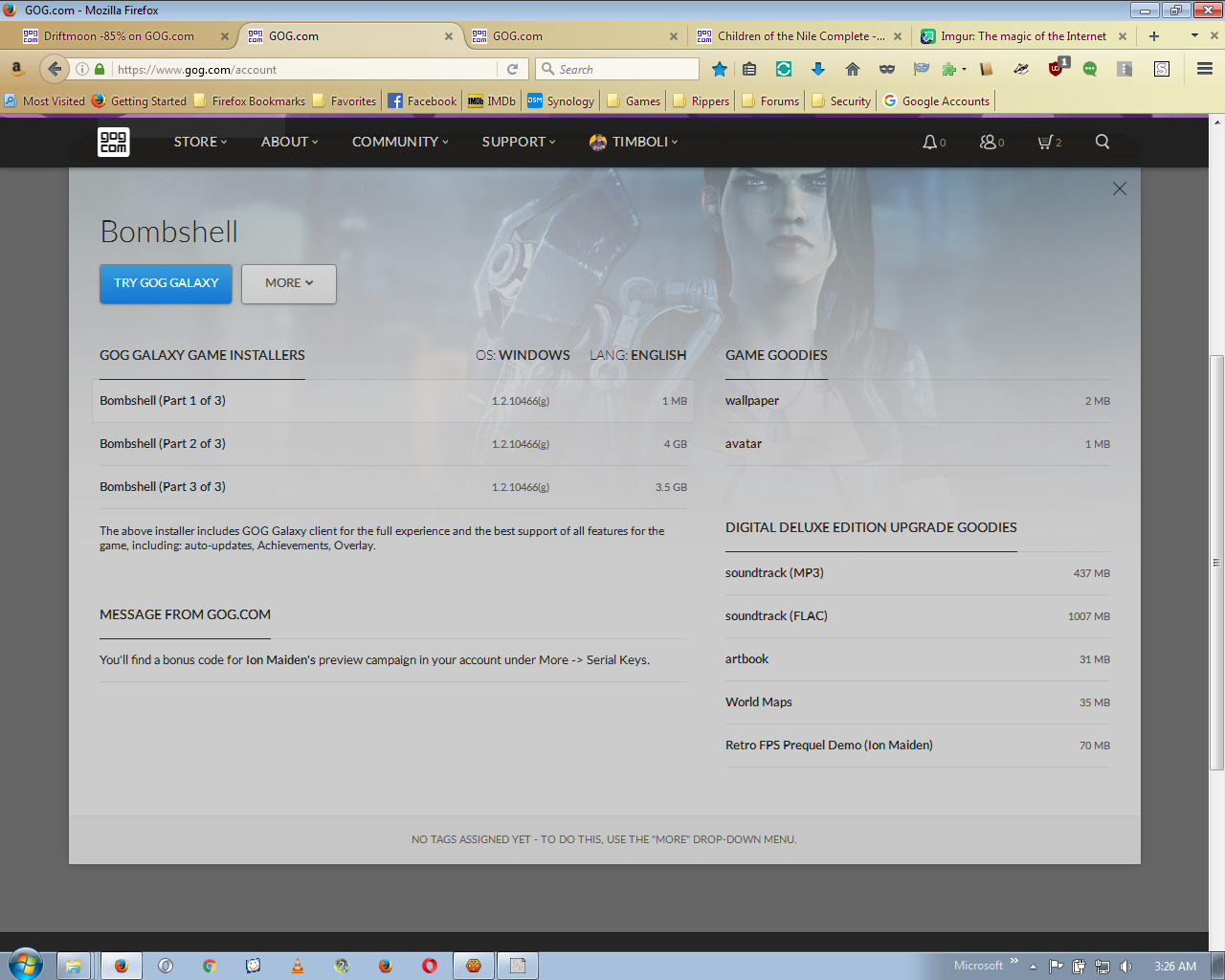Change installer OS: WINDOWS selector
The width and height of the screenshot is (1225, 980).
tap(523, 355)
